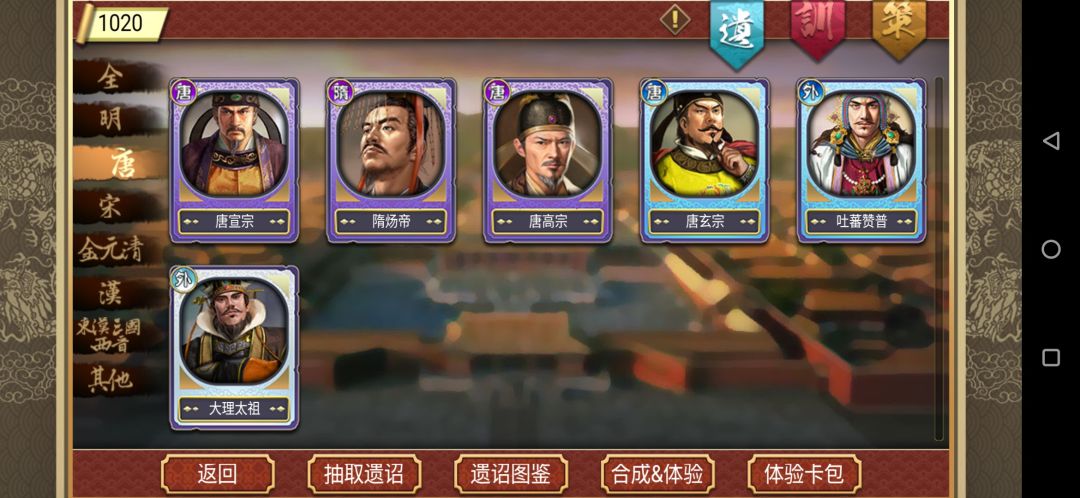Tap the Android home circle icon
Viewport: 1080px width, 498px height.
click(x=1050, y=249)
